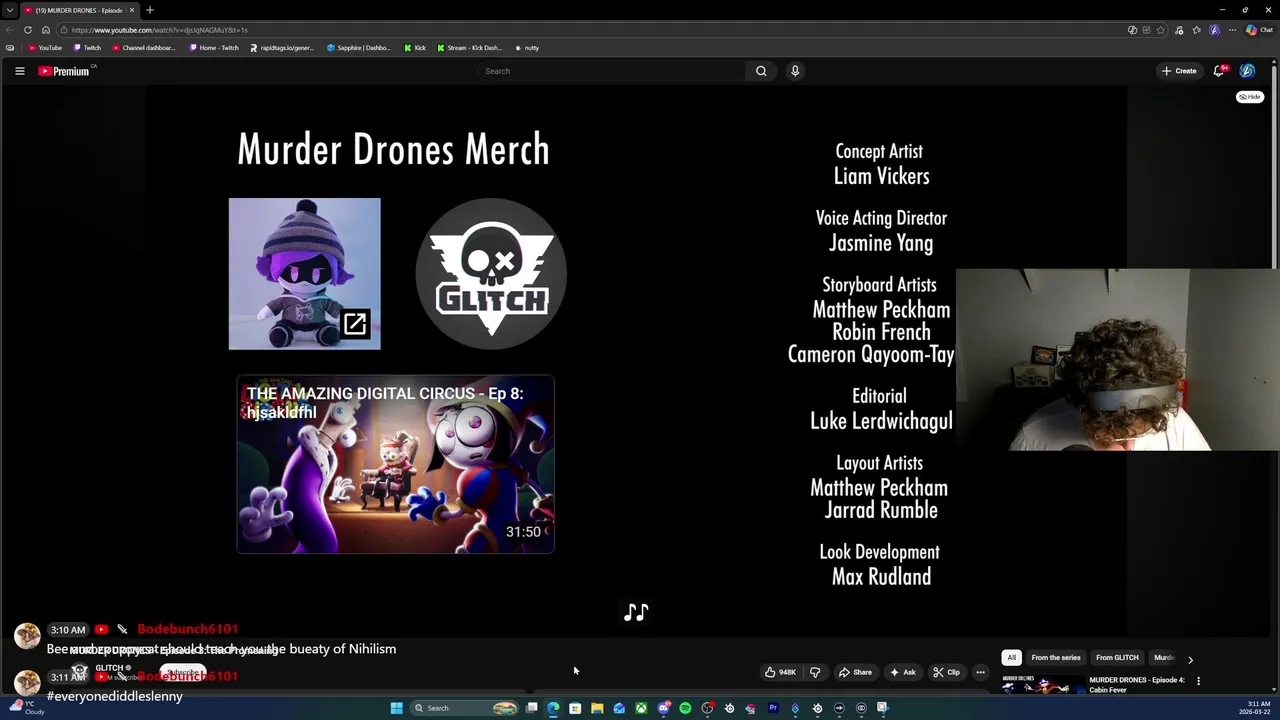
Task: Play The Amazing Digital Circus Ep 8
Action: click(396, 465)
